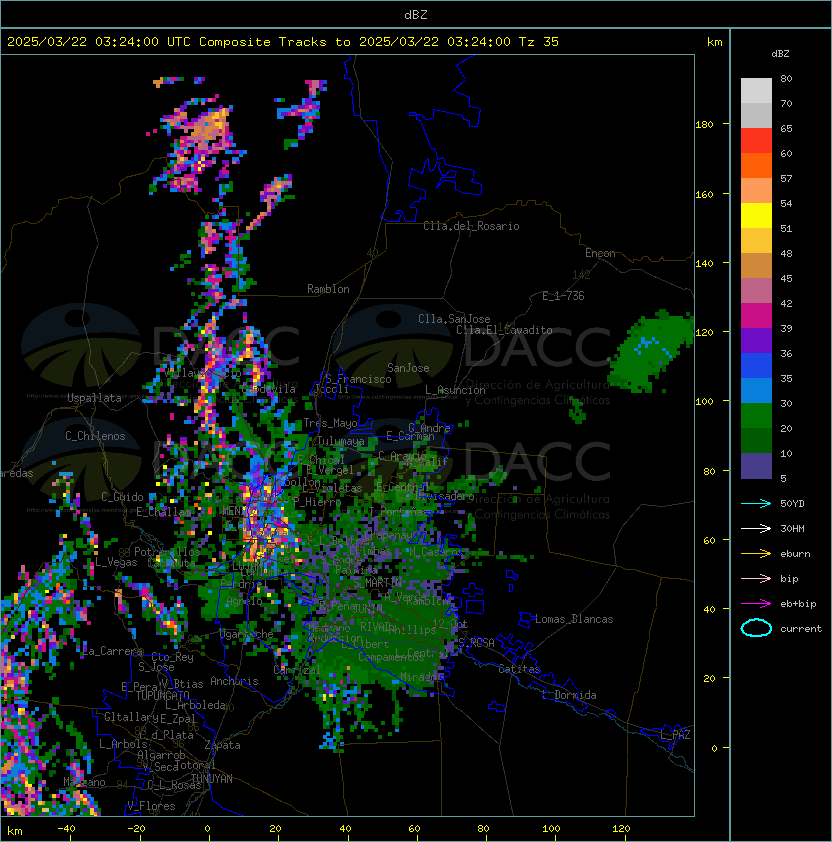Image resolution: width=832 pixels, height=842 pixels.
Task: Click the white 30HM arrow in legend
Action: click(756, 528)
